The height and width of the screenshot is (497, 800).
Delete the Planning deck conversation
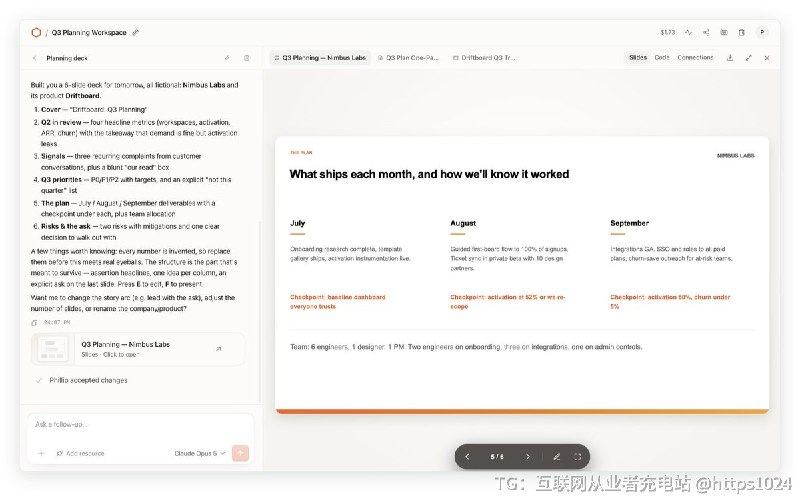(246, 58)
